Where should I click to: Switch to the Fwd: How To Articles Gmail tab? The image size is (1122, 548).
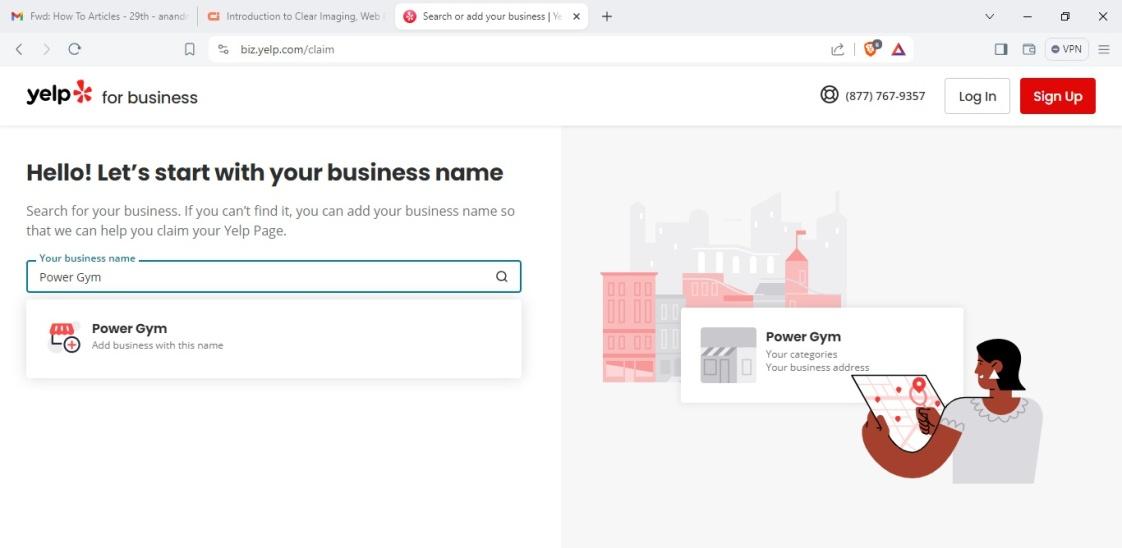click(99, 16)
